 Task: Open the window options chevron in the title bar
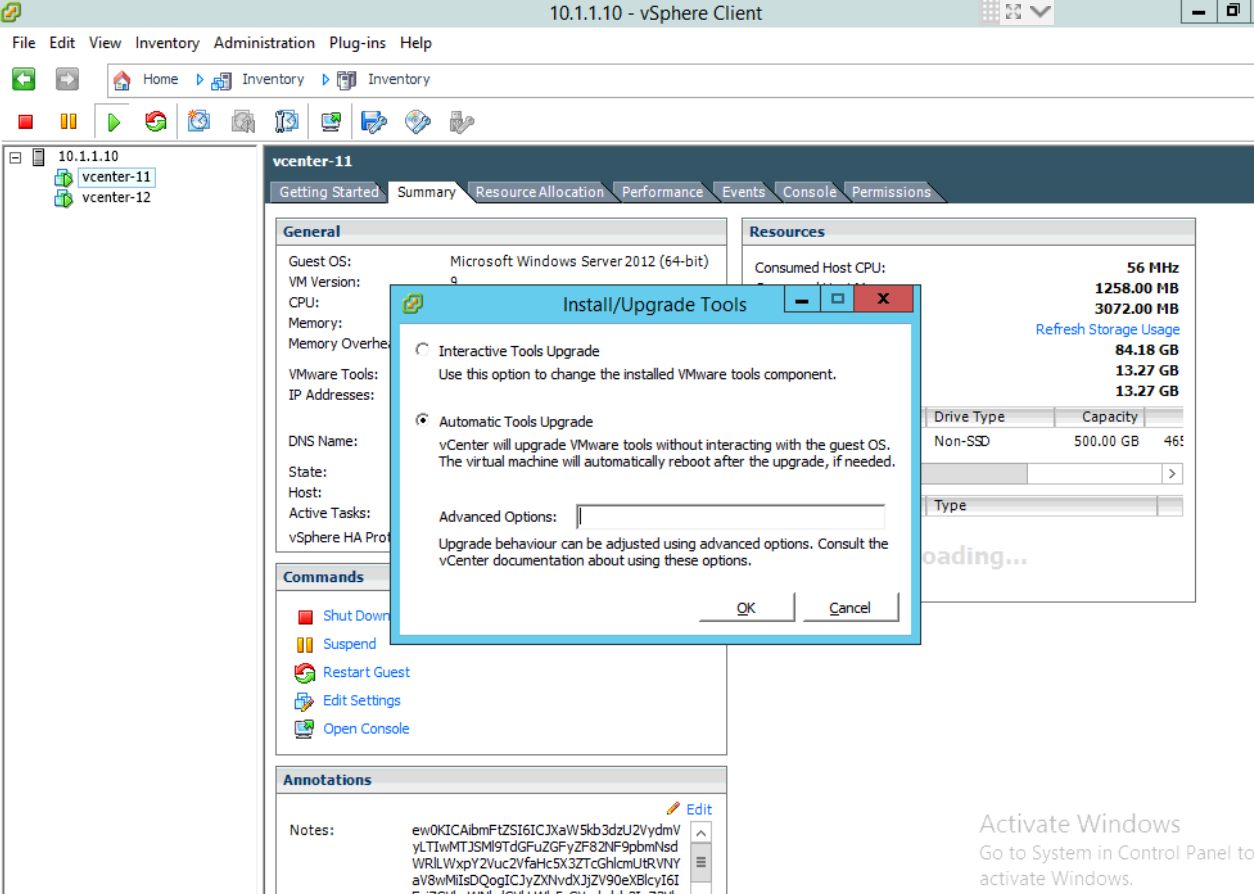point(1042,13)
